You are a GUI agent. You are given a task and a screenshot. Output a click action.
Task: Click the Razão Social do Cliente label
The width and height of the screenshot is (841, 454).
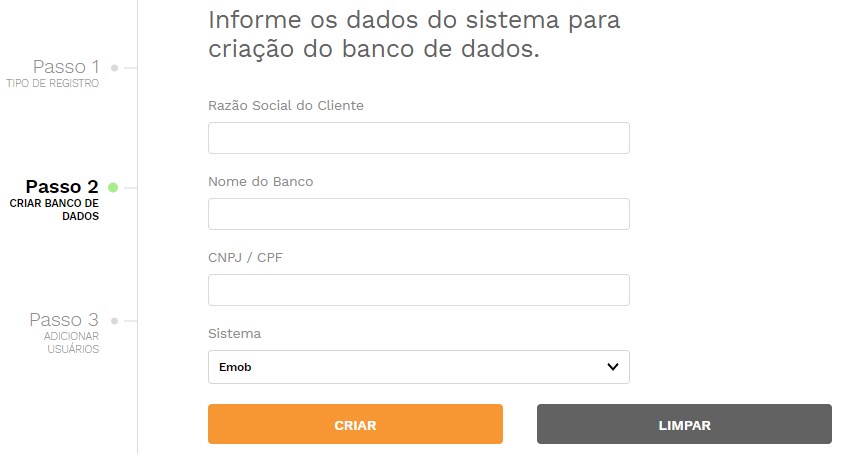tap(286, 106)
